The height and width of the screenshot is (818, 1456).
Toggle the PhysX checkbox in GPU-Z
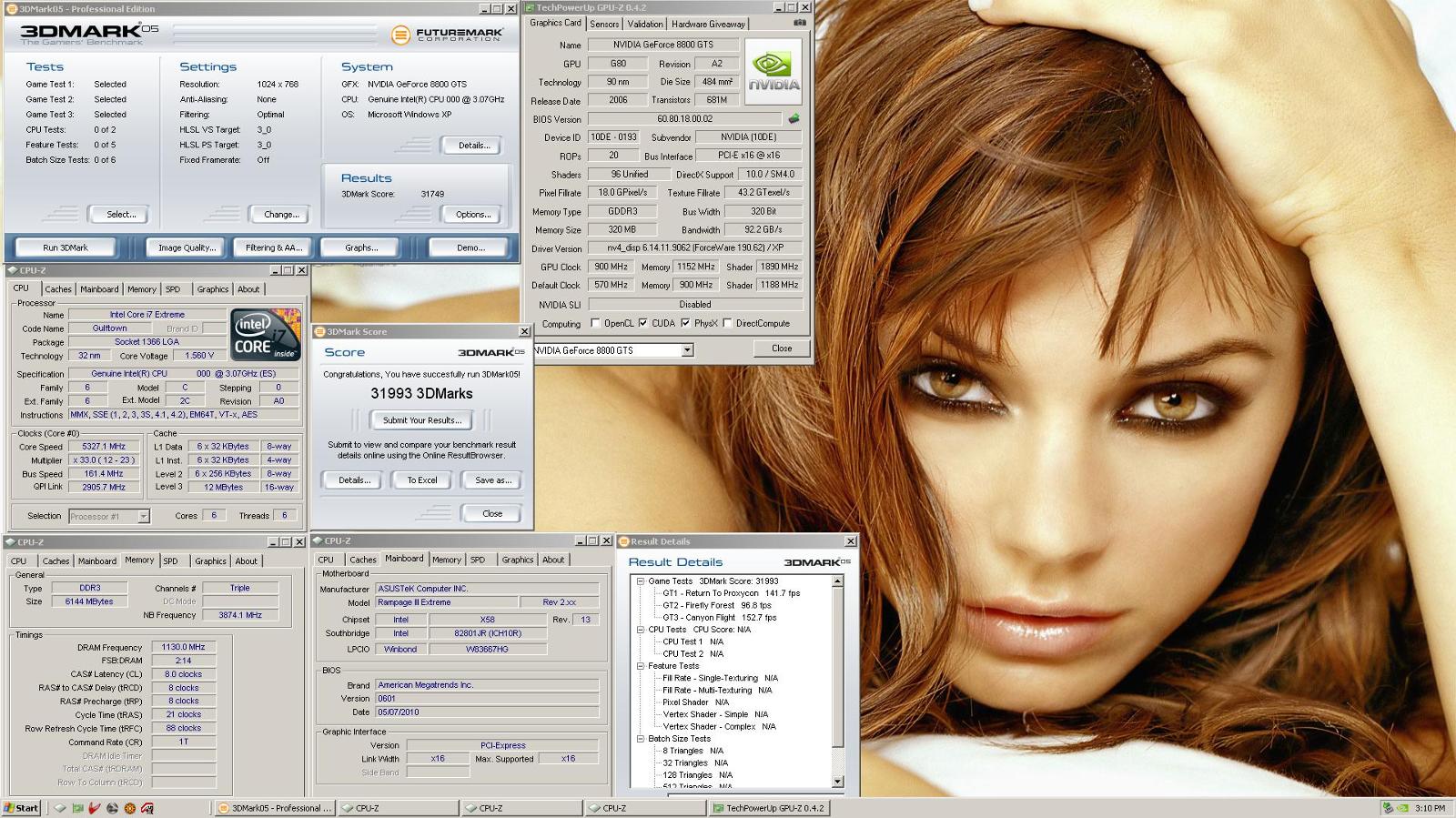click(x=685, y=323)
